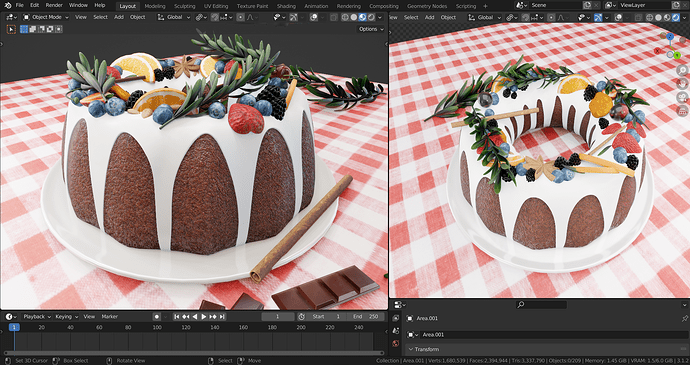This screenshot has width=690, height=365.
Task: Switch to the Scripting workspace tab
Action: pyautogui.click(x=466, y=6)
